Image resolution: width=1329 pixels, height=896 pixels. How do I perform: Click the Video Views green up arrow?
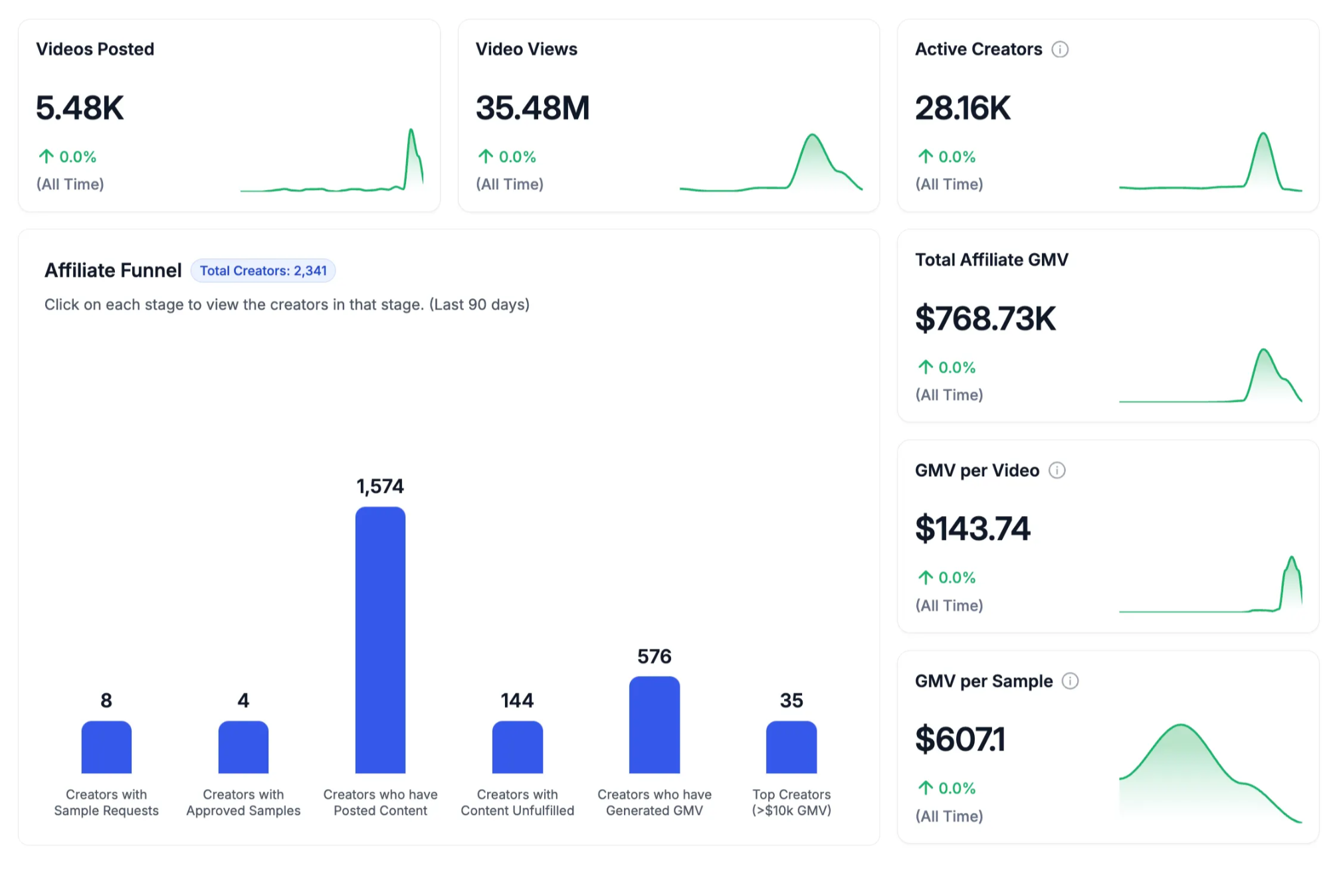pyautogui.click(x=486, y=157)
